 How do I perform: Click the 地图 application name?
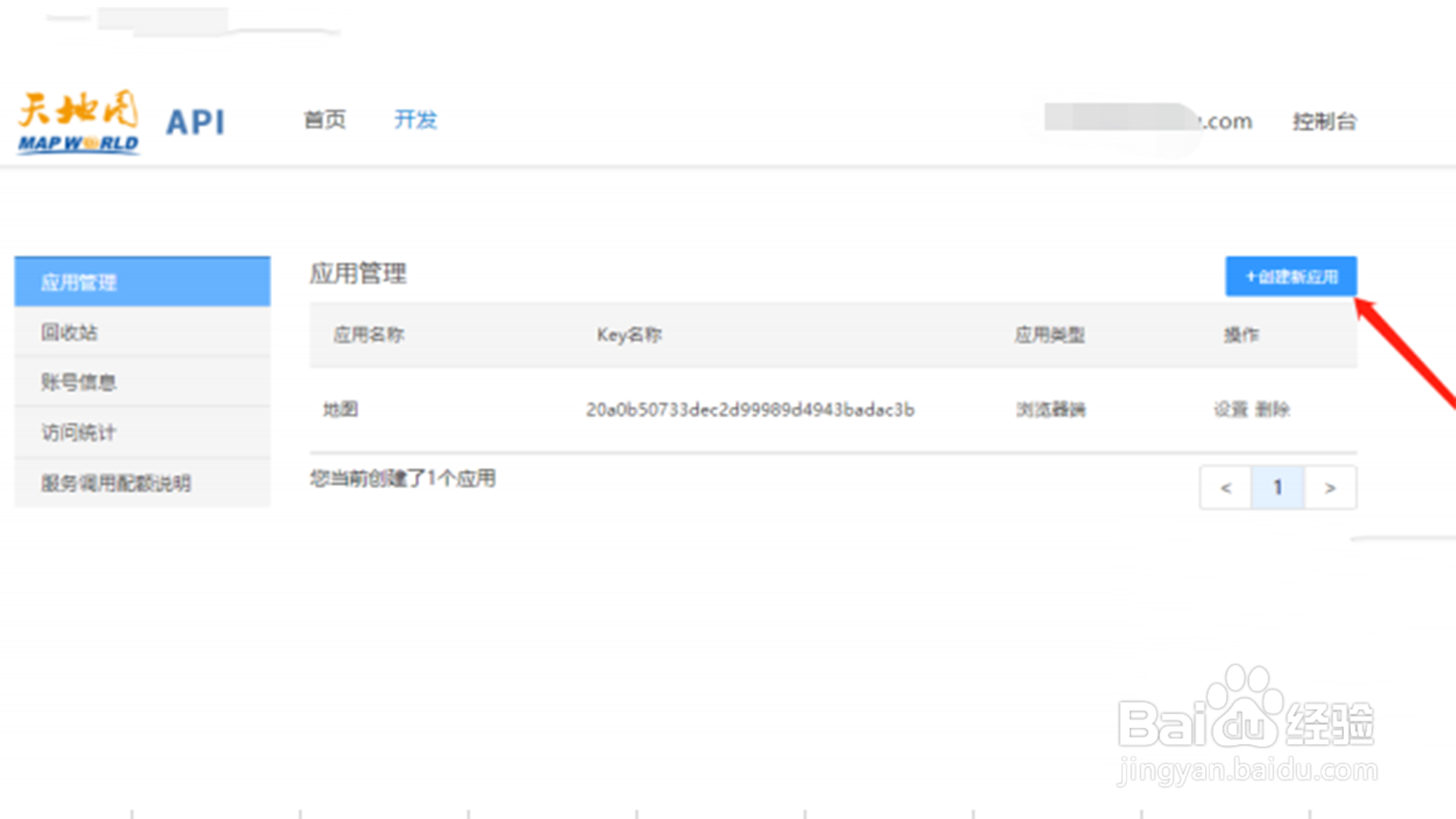[x=340, y=409]
